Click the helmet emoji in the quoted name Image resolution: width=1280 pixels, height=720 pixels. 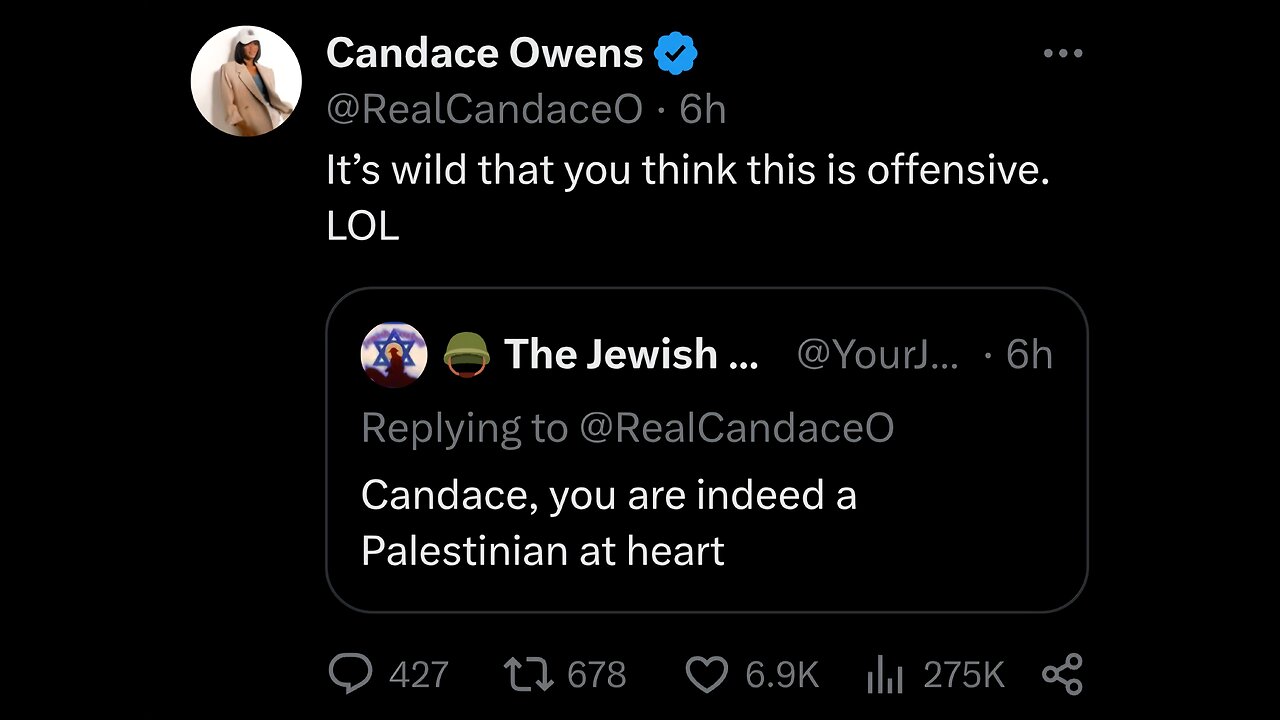click(466, 354)
